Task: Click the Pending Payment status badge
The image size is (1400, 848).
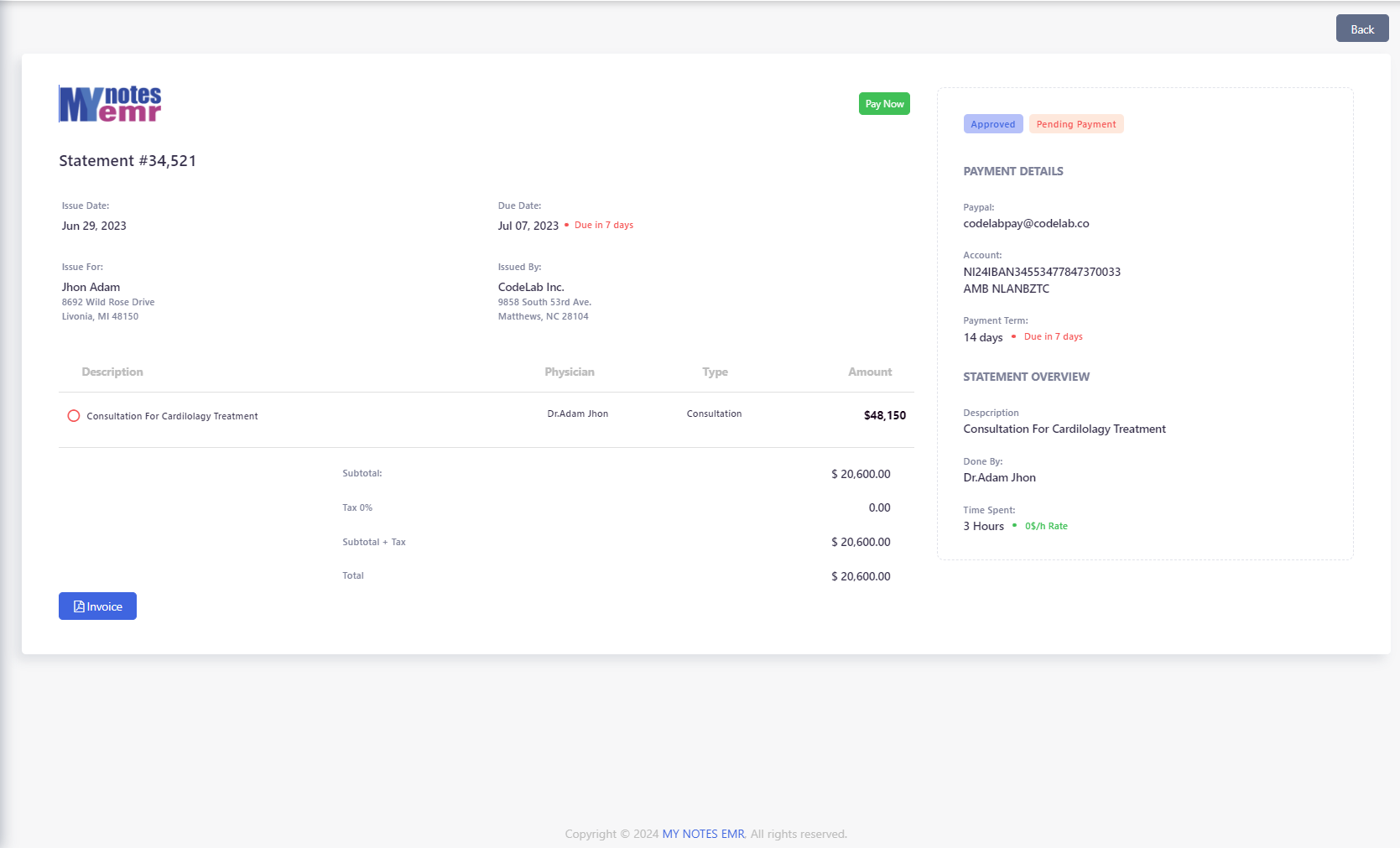Action: click(1075, 124)
